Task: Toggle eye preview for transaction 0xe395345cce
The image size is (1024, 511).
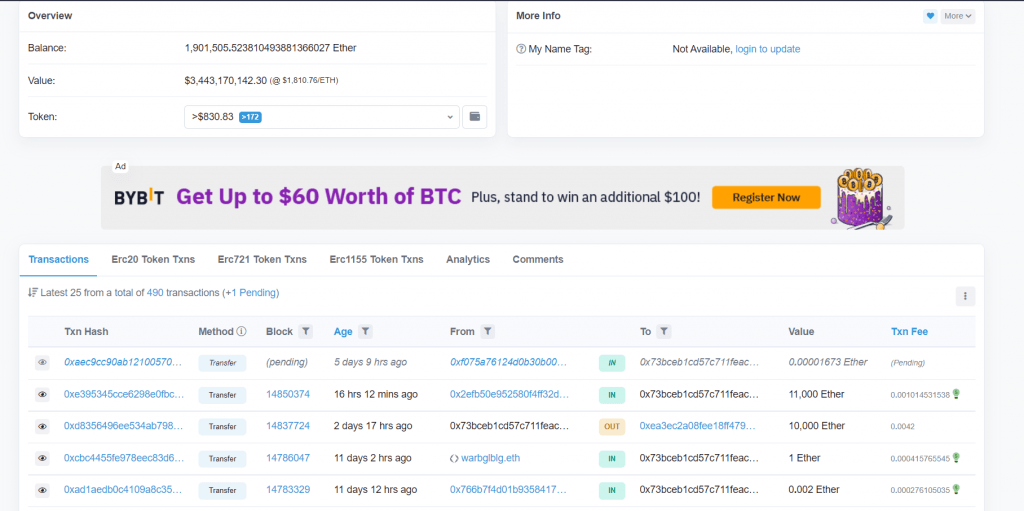Action: click(42, 395)
